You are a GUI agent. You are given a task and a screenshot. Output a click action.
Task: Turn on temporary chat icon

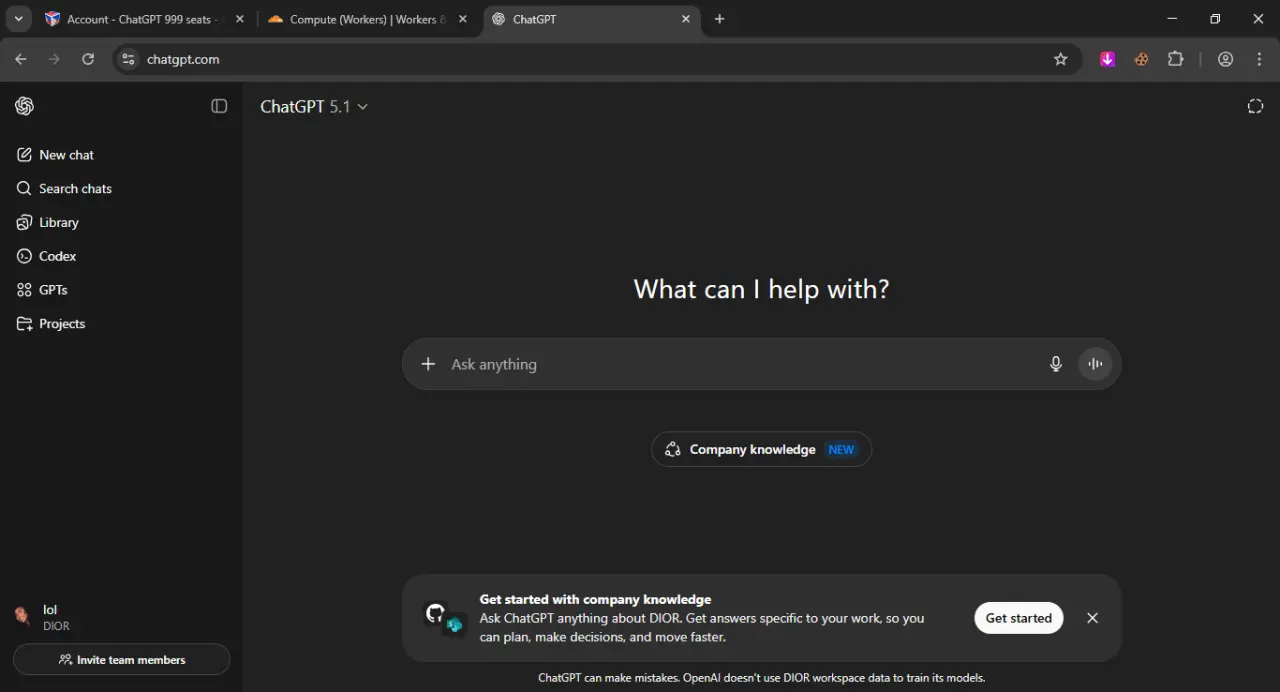(1255, 106)
